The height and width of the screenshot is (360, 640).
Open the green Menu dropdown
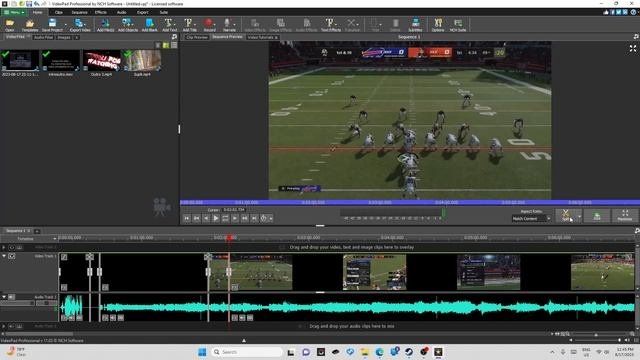coord(14,12)
